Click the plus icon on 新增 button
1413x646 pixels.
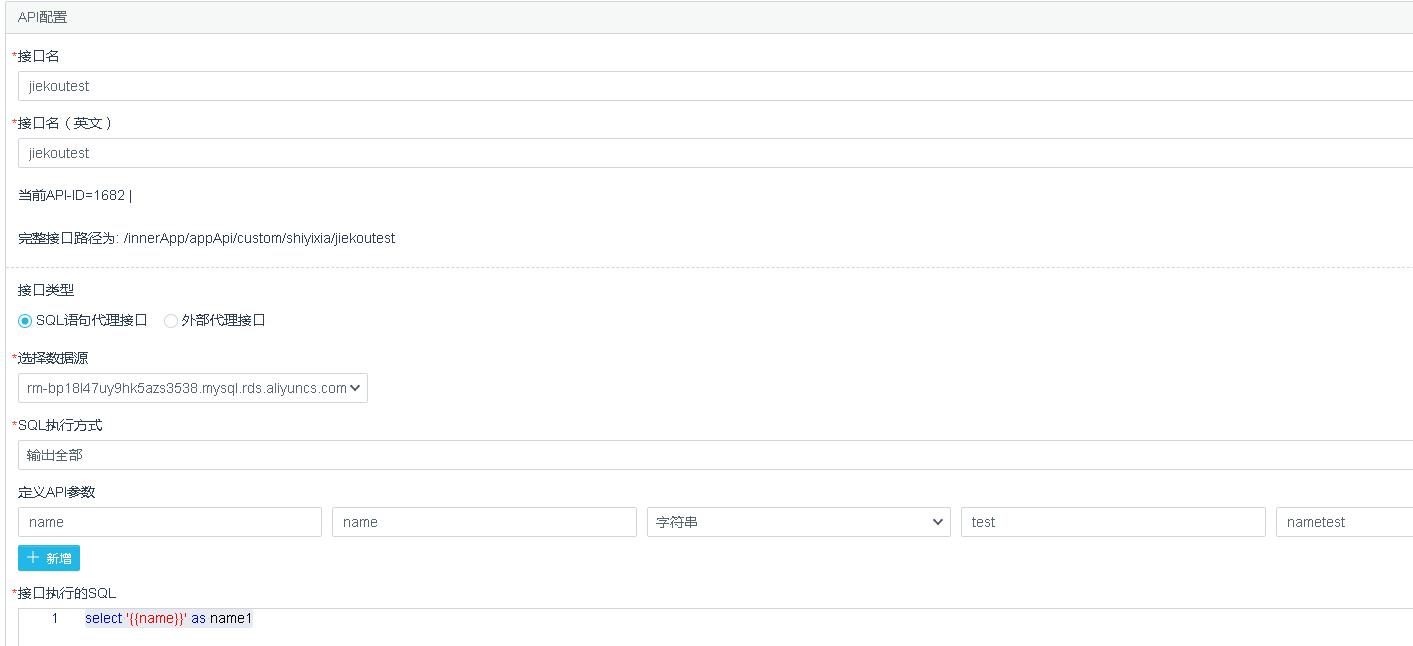[x=33, y=558]
